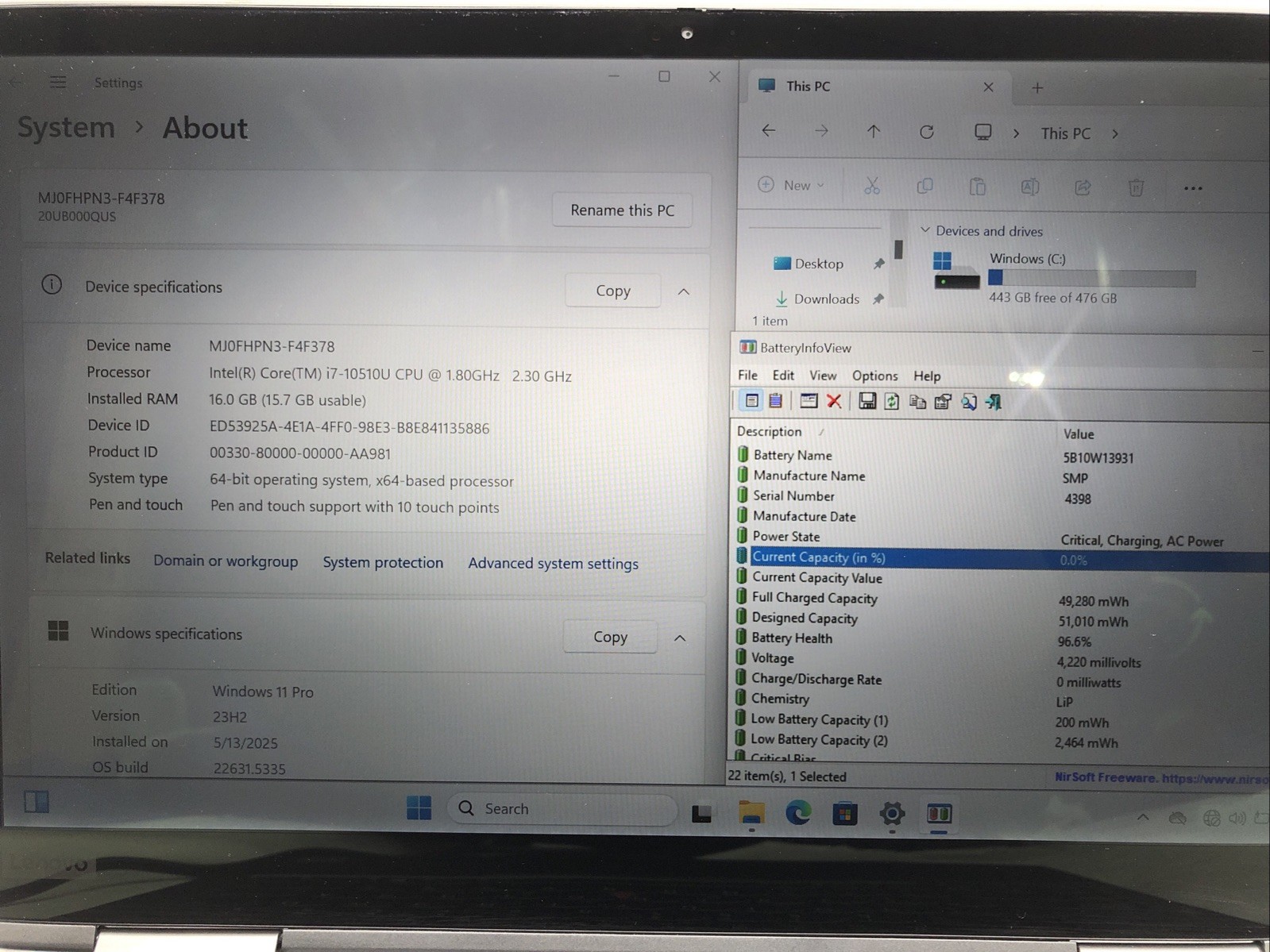
Task: Open the Windows Start menu
Action: [419, 807]
